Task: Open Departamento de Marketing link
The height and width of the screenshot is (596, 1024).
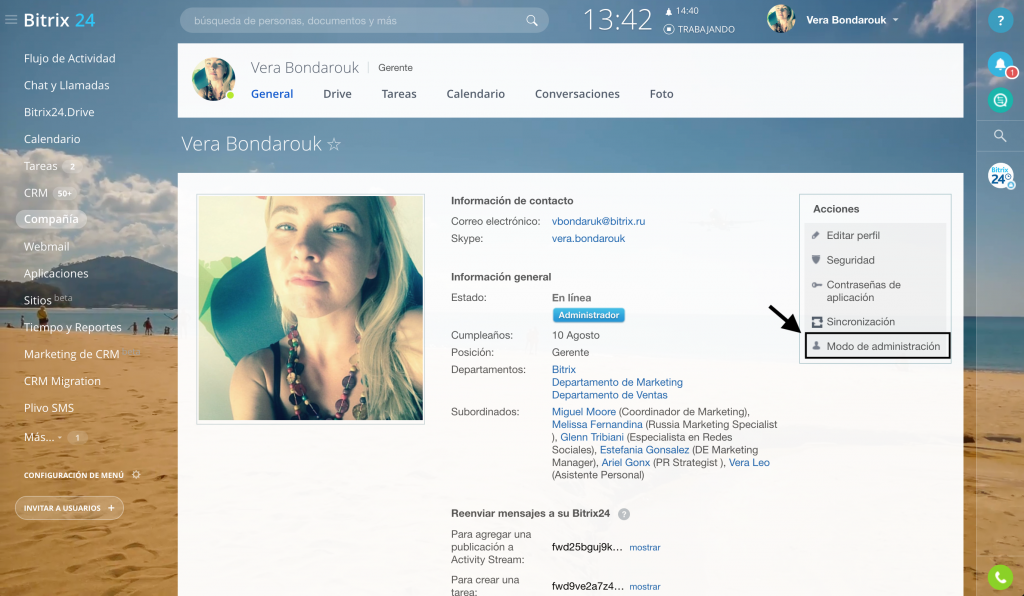Action: coord(617,382)
